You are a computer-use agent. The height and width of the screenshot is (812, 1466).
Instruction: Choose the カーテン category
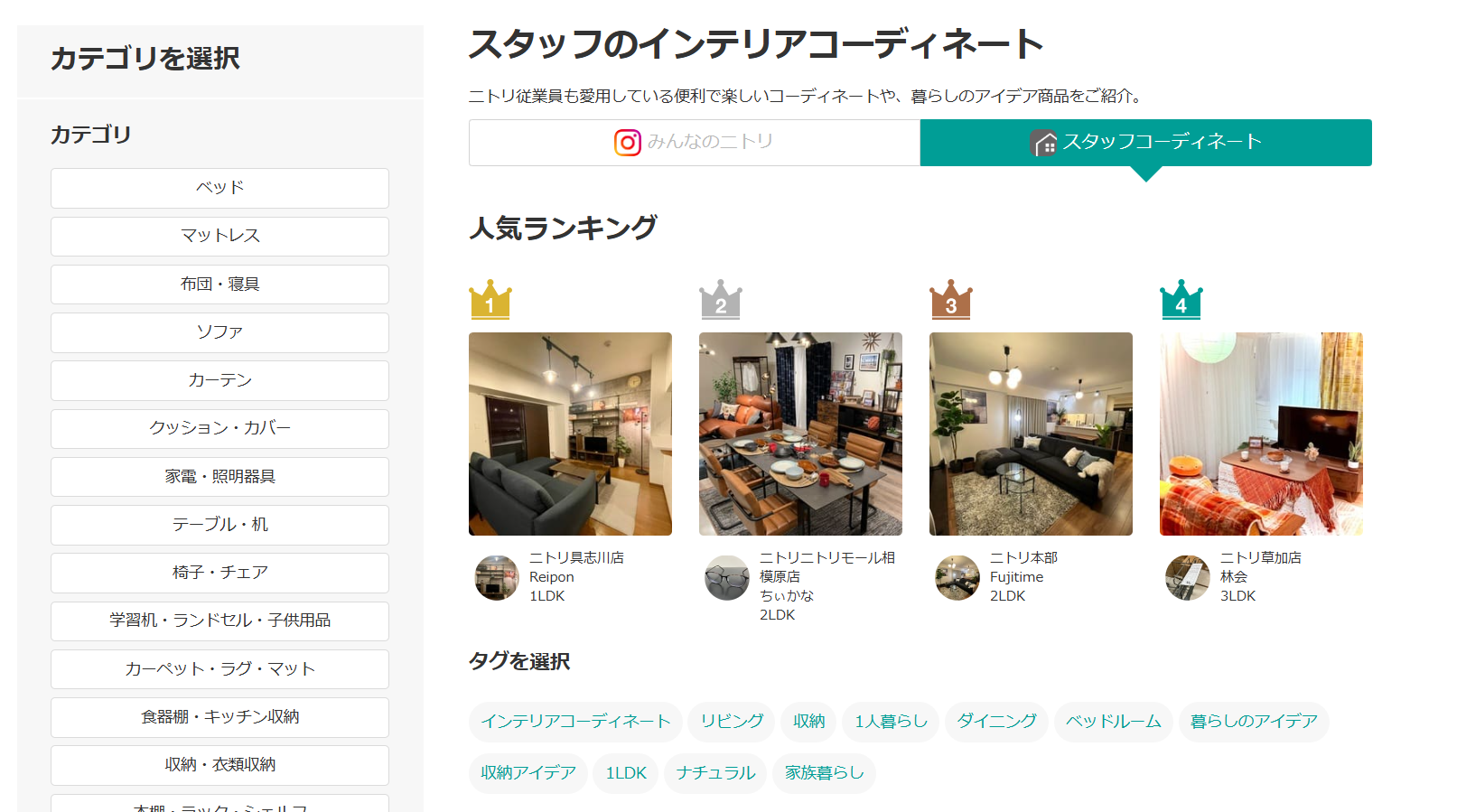(219, 380)
